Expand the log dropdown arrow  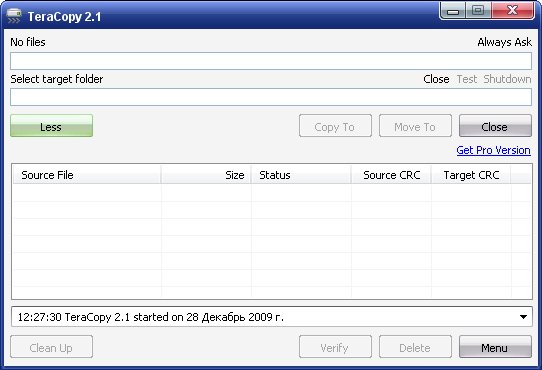pos(523,317)
